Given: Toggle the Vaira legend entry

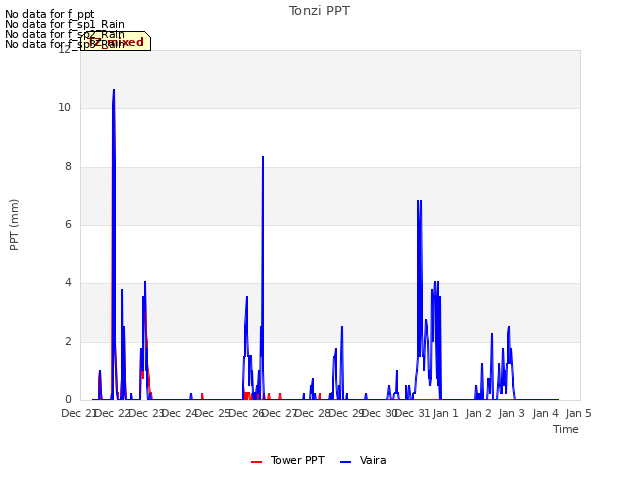Looking at the screenshot, I should click(363, 460).
